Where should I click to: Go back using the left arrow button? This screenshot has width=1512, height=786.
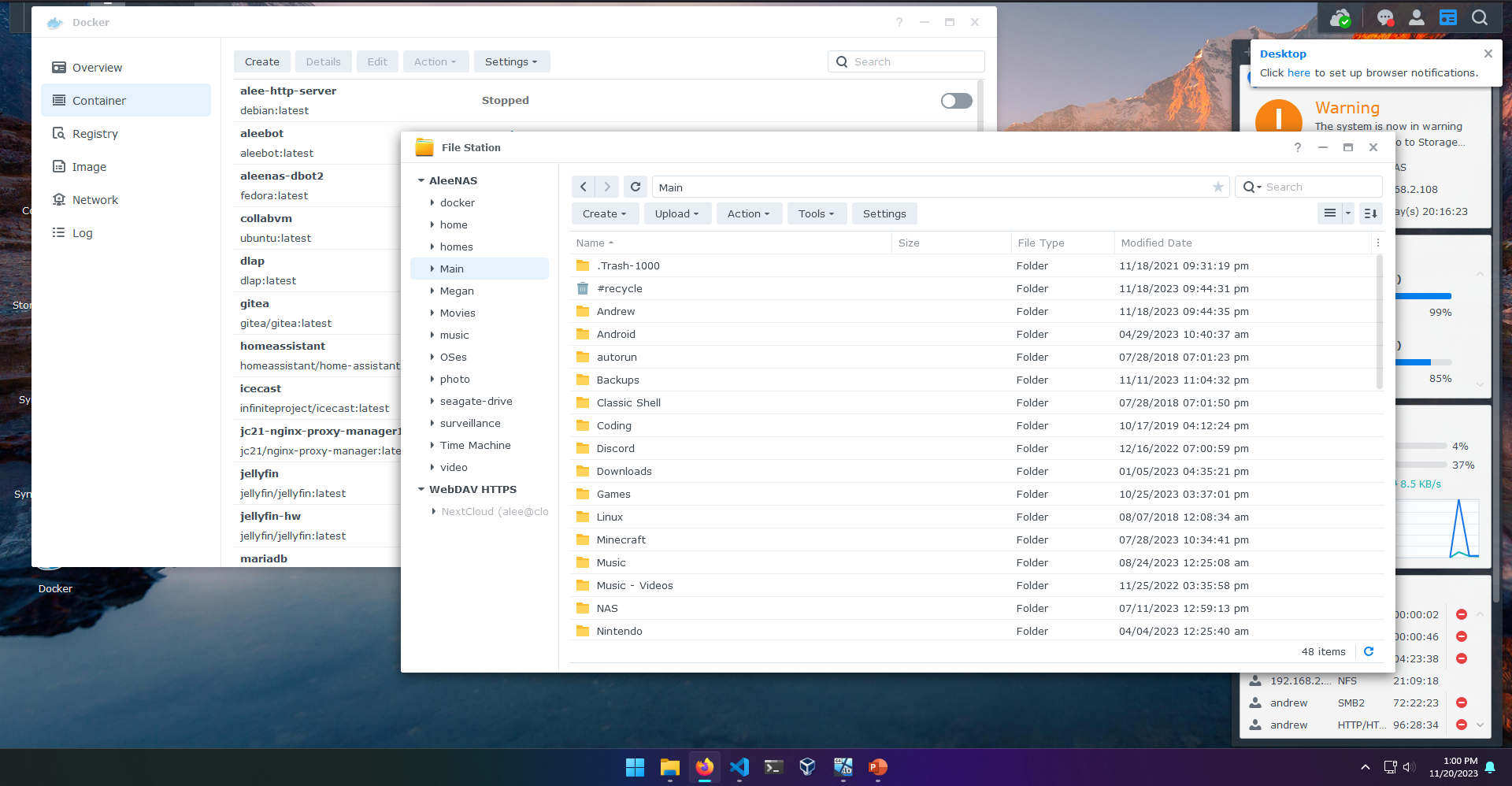583,187
